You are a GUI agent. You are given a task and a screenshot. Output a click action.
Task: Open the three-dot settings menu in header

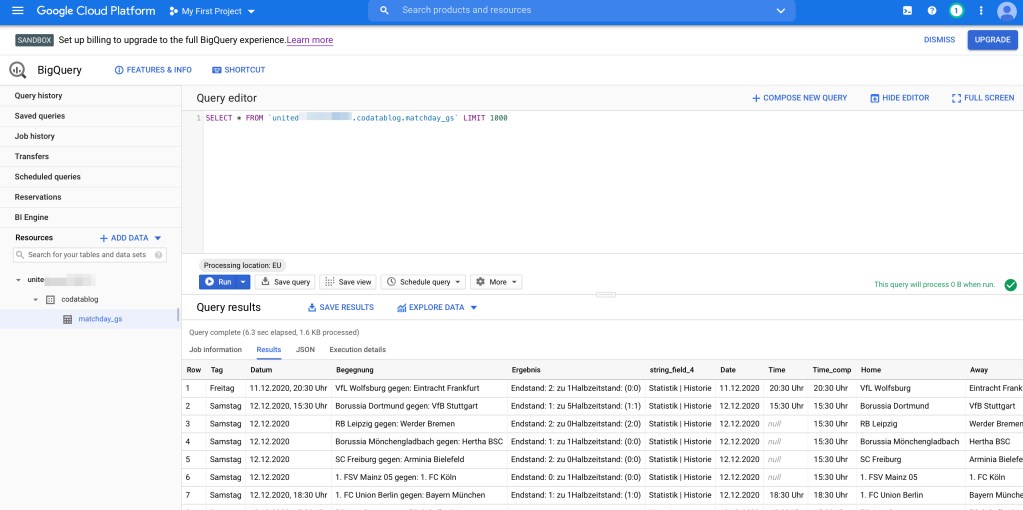[x=981, y=10]
